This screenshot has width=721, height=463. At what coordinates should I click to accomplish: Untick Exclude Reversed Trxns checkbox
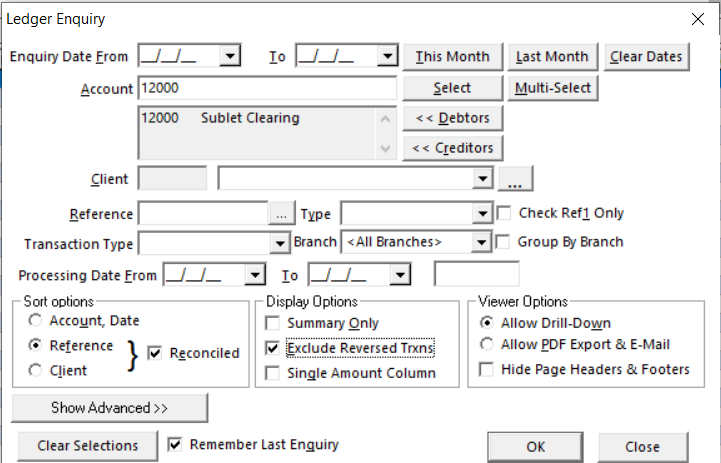click(x=273, y=349)
